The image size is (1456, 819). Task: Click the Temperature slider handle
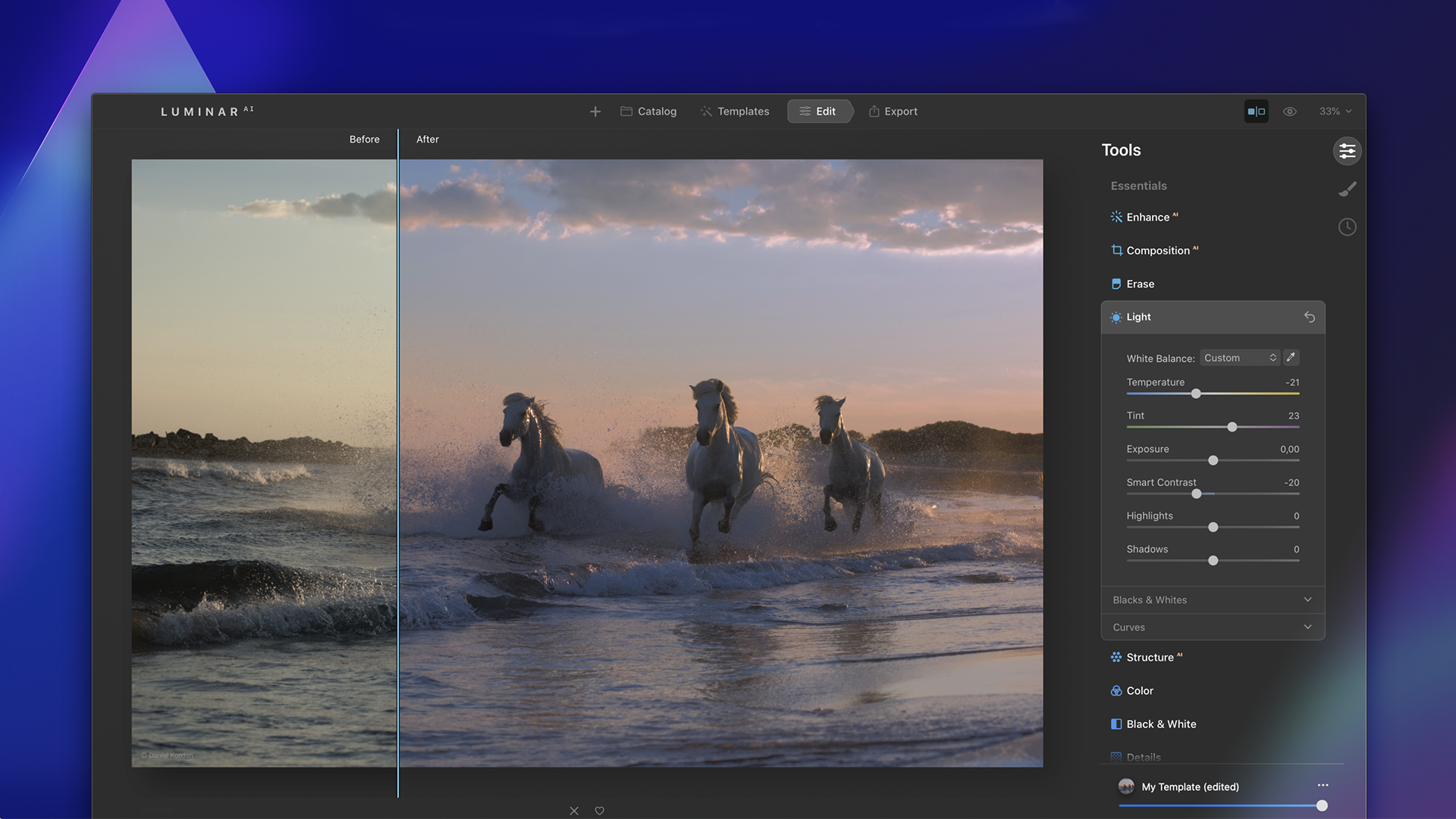pos(1196,394)
